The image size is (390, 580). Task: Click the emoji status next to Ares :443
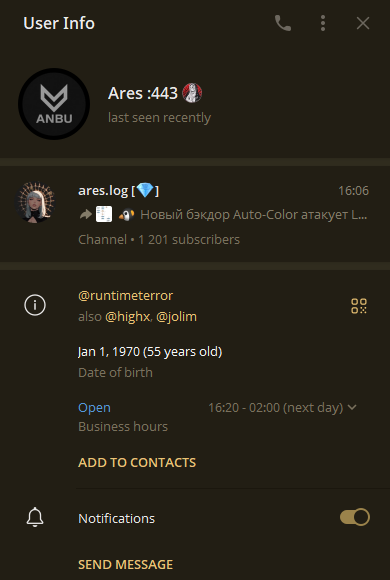coord(192,93)
